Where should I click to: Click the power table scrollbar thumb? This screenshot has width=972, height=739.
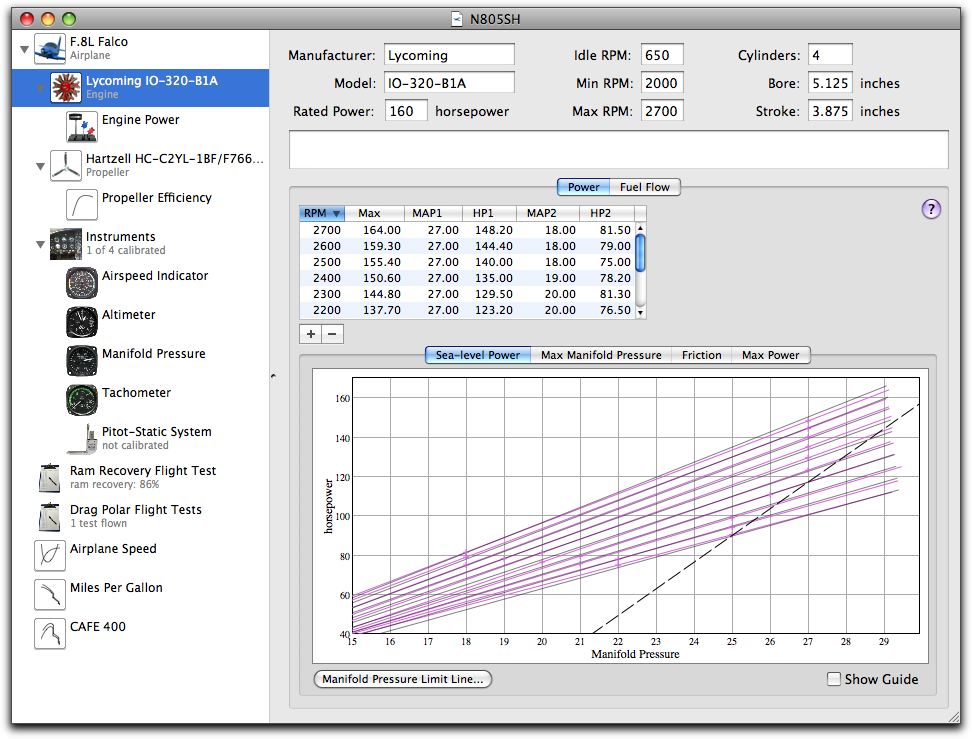click(640, 254)
